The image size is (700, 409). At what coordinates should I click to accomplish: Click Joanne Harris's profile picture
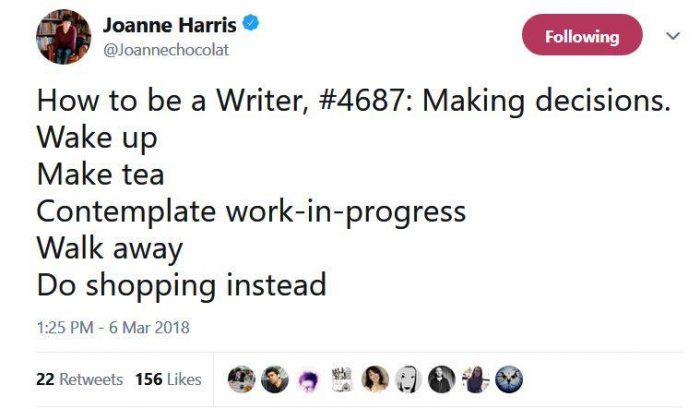coord(65,37)
